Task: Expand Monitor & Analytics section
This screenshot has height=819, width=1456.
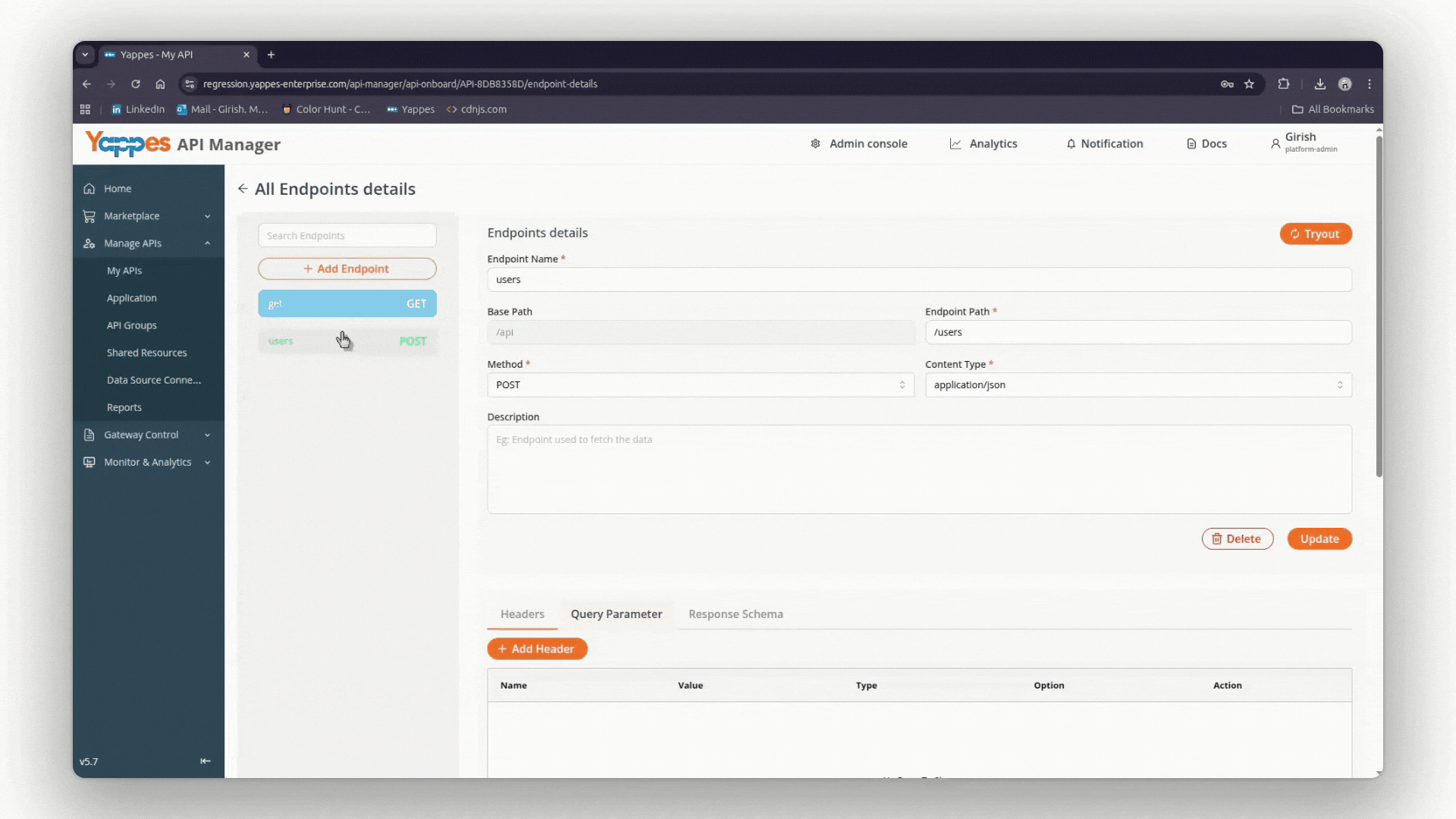Action: pyautogui.click(x=149, y=462)
